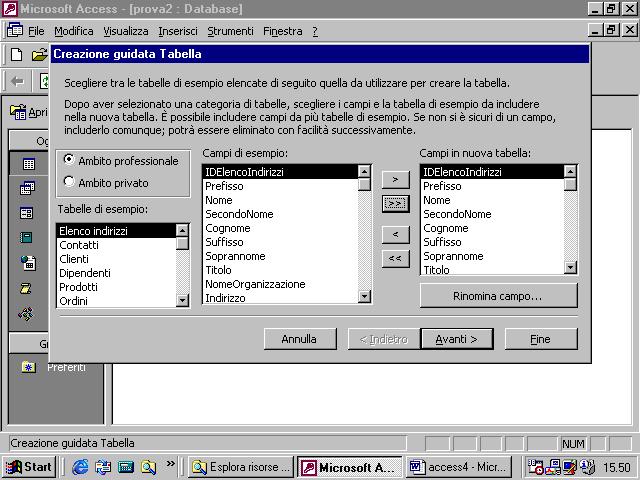Click up arrow of Campi in nuova tabella scrollbar

[x=570, y=171]
